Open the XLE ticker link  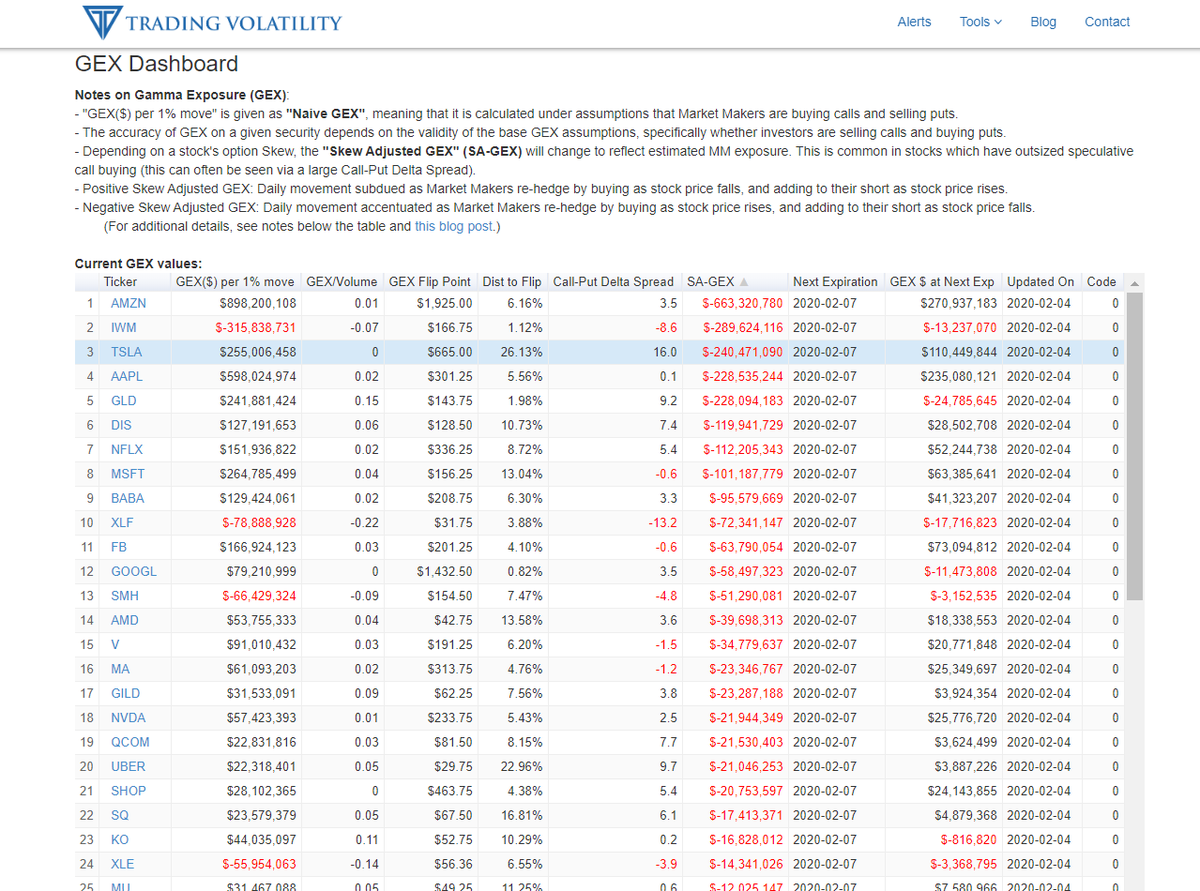click(122, 864)
